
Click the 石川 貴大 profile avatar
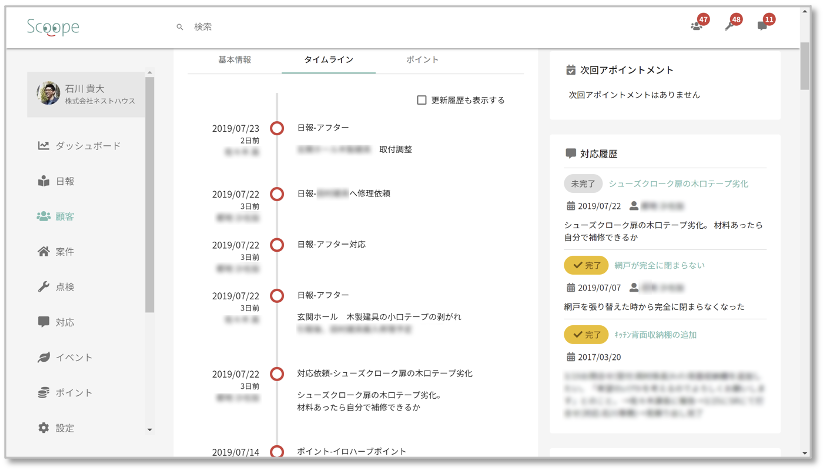(x=48, y=93)
